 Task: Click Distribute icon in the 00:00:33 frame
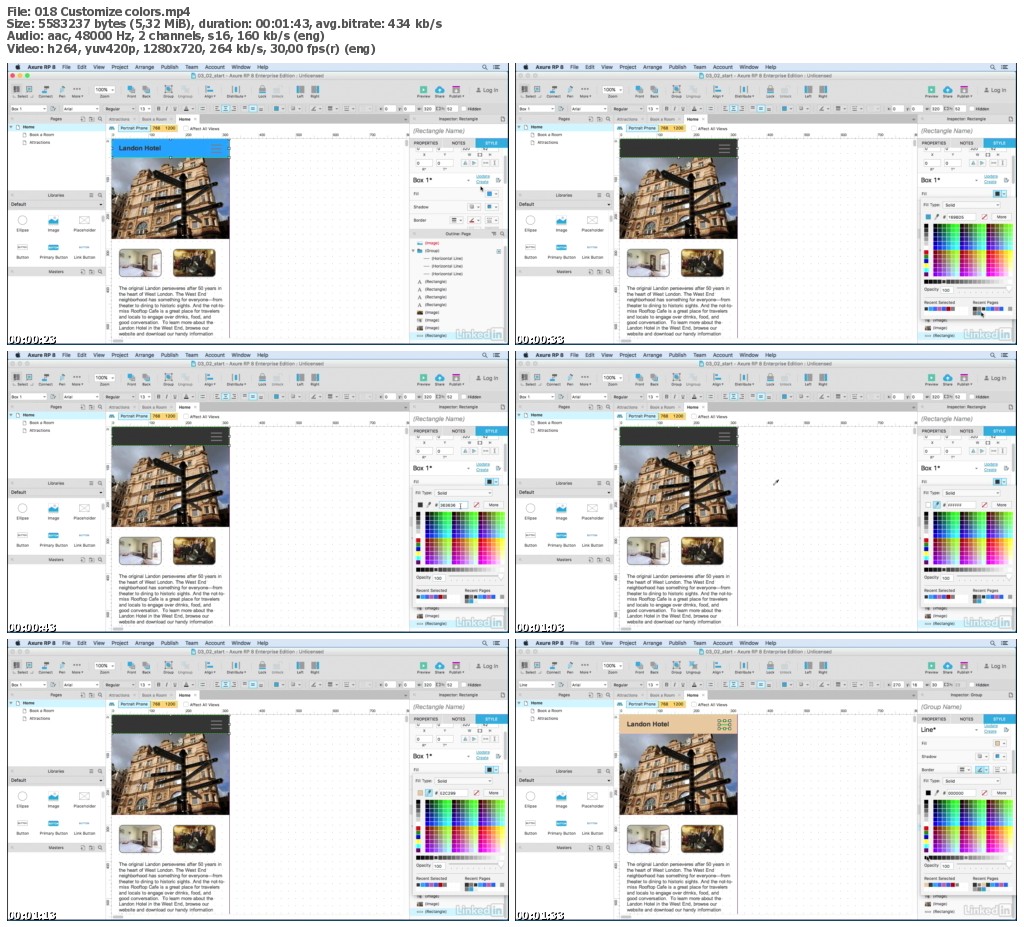point(744,90)
